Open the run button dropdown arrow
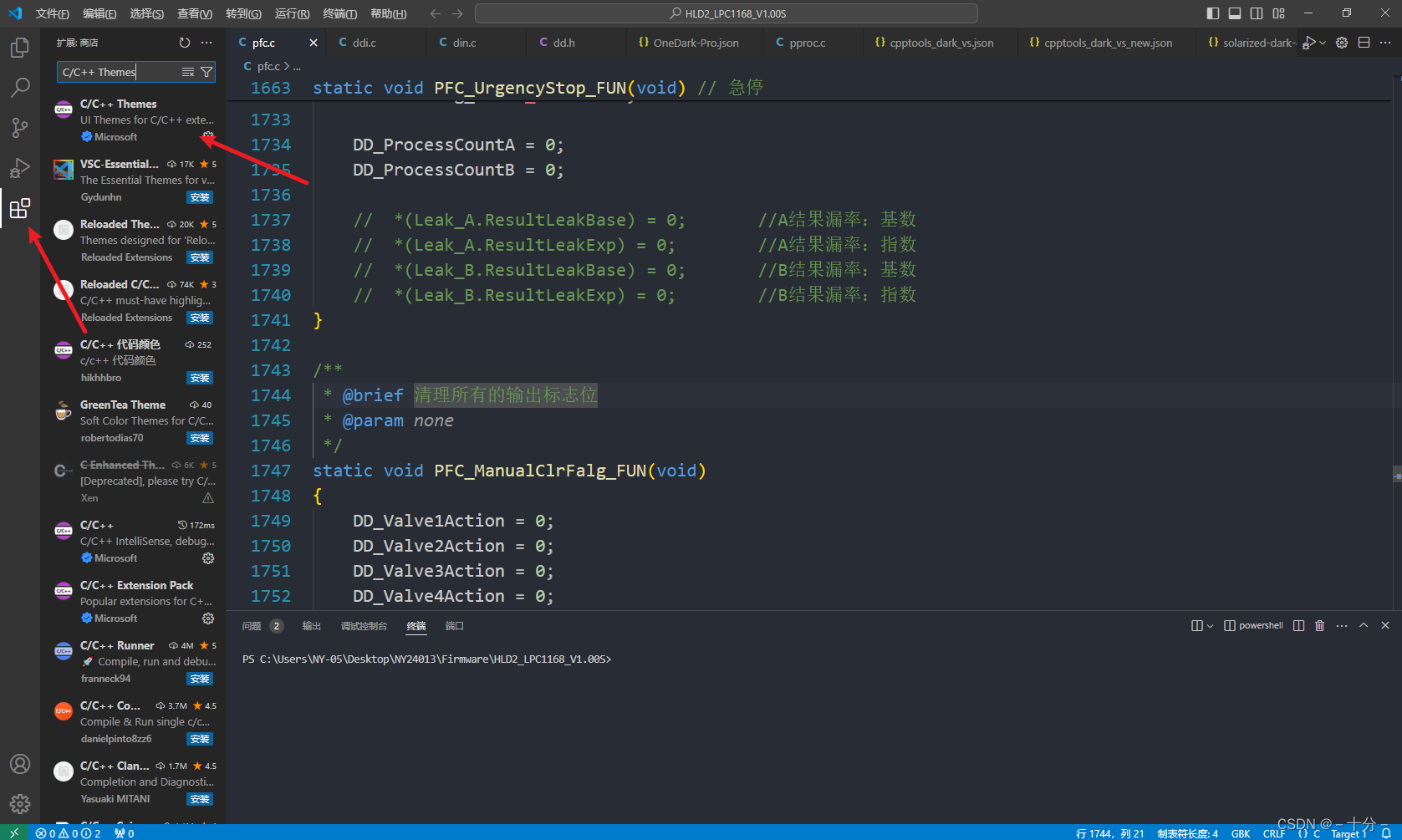The image size is (1402, 840). pyautogui.click(x=1323, y=43)
